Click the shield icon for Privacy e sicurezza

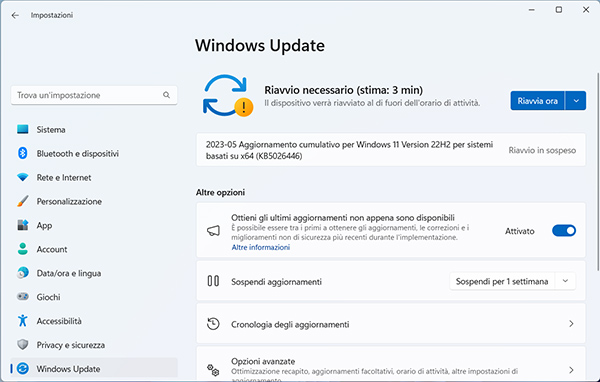[x=23, y=344]
